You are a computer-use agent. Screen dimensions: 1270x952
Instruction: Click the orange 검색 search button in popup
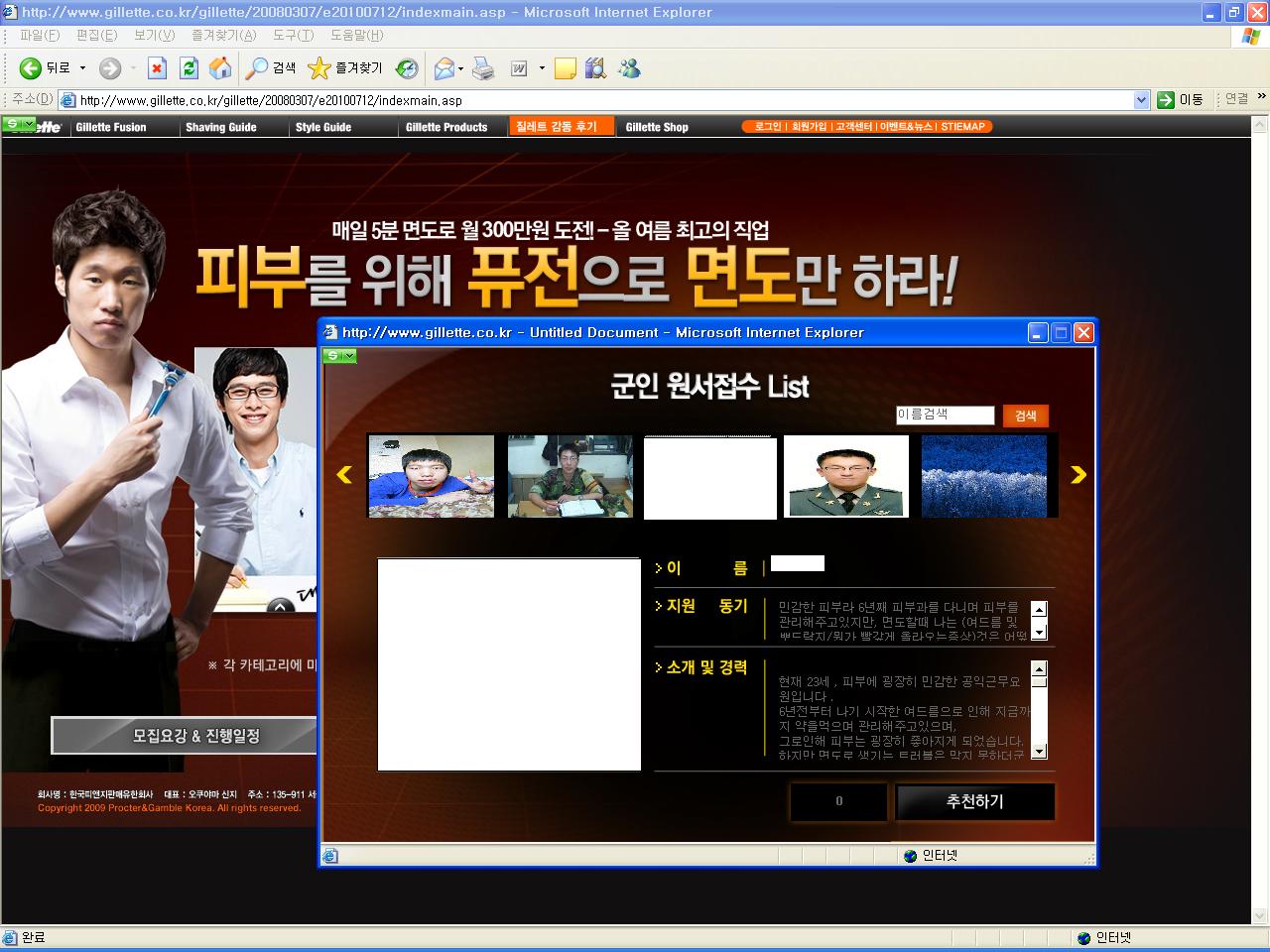1026,416
